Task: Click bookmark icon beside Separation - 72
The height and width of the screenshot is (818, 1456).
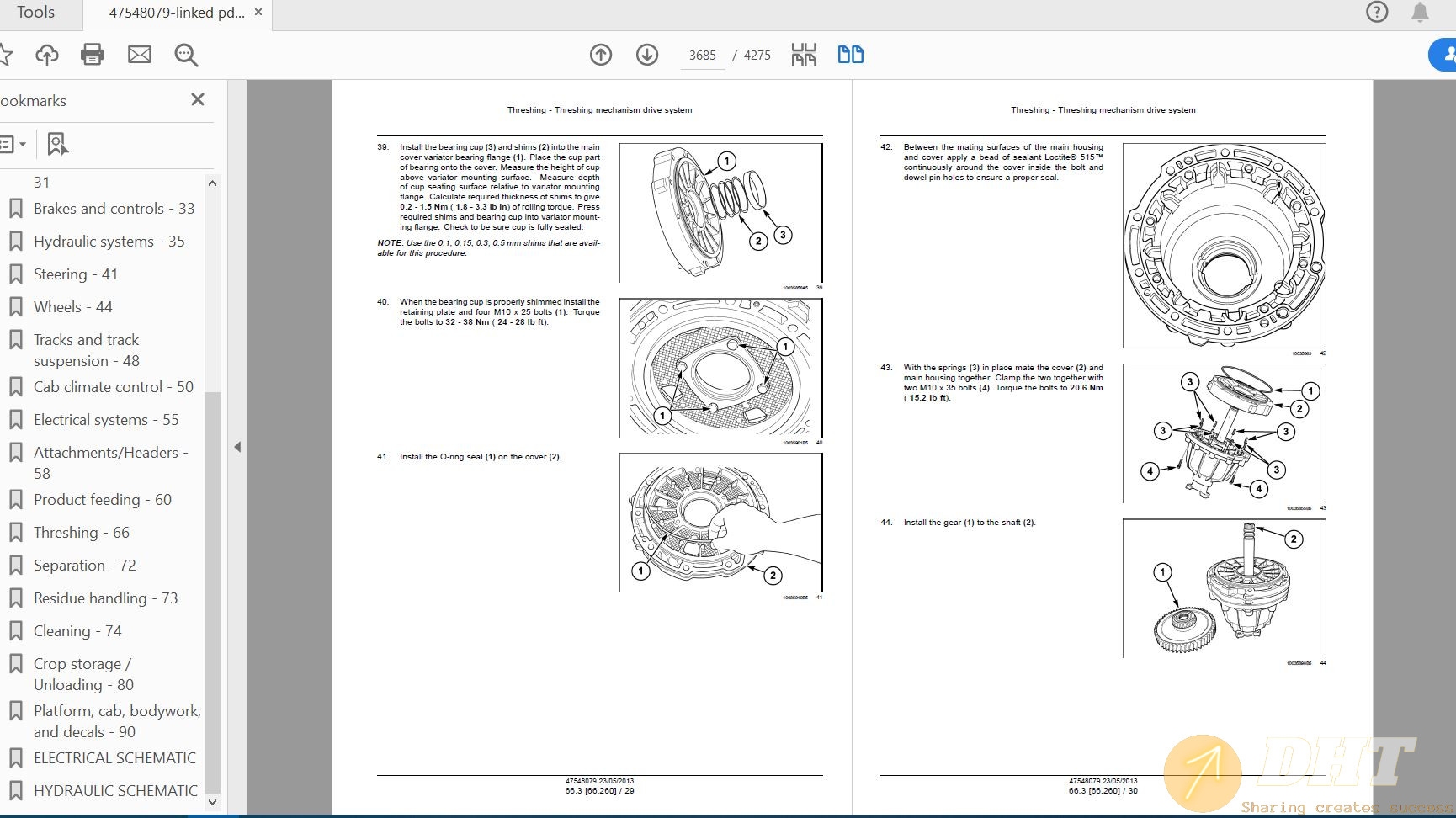Action: pyautogui.click(x=15, y=566)
